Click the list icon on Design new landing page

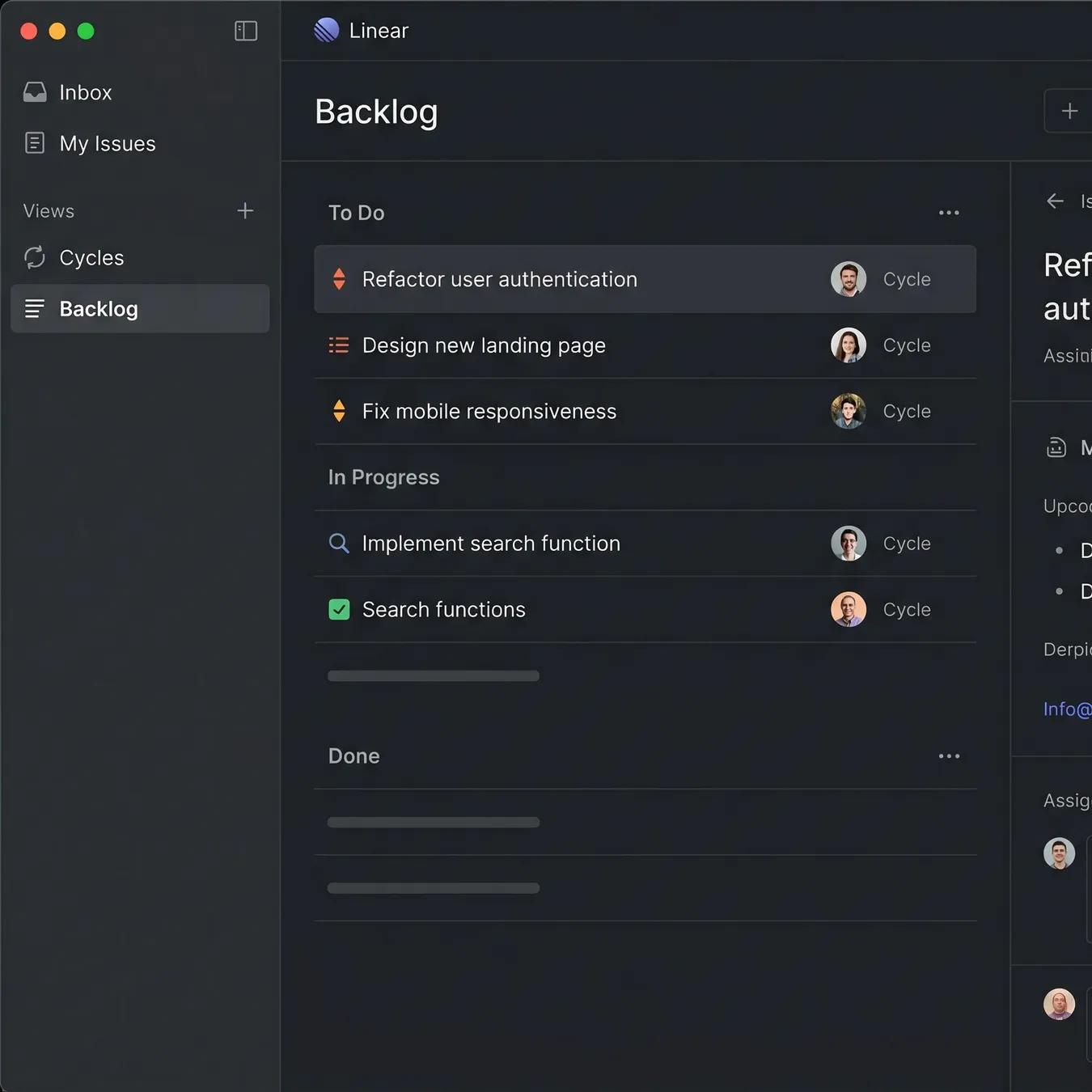point(339,345)
